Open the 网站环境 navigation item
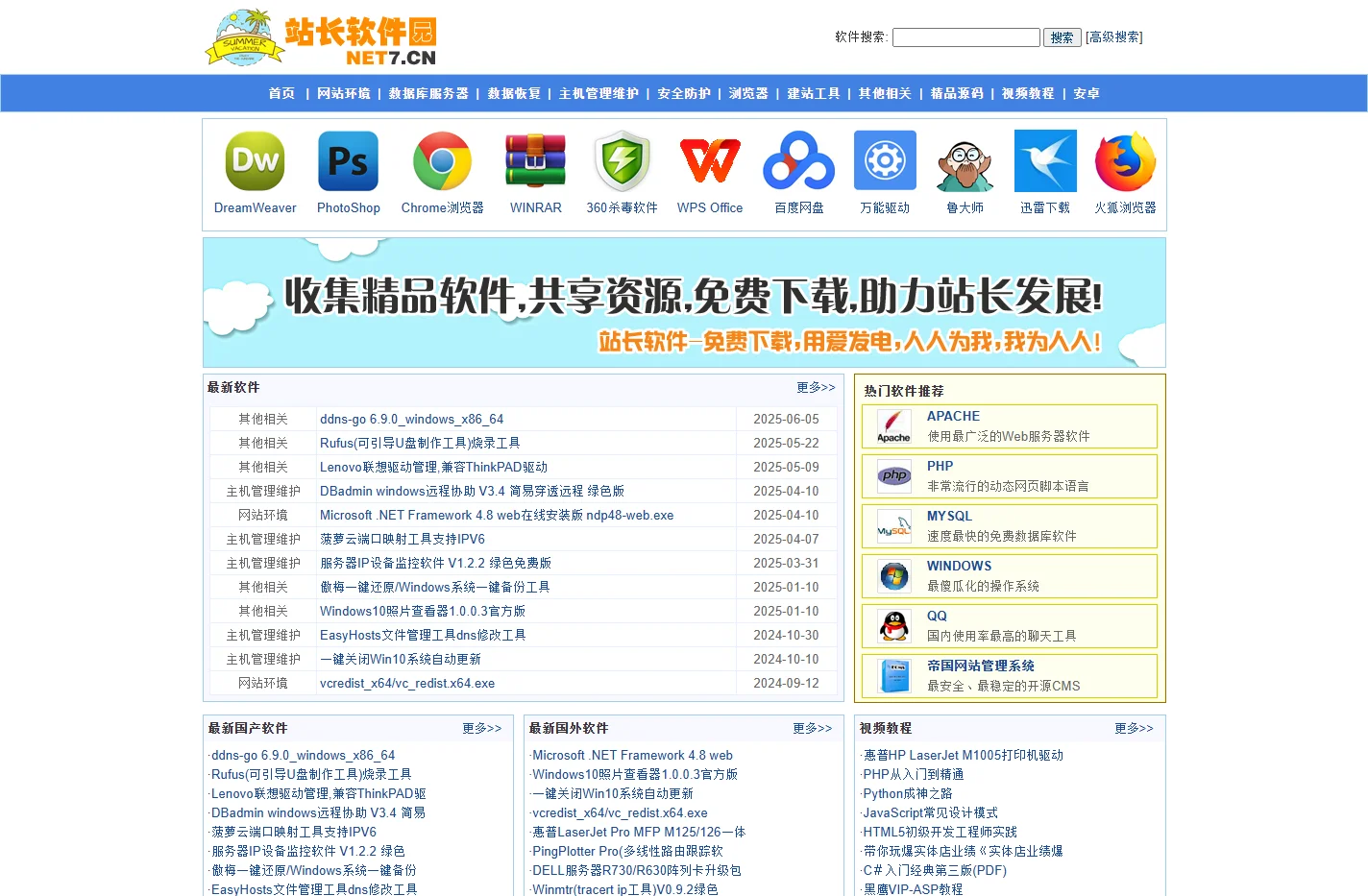Viewport: 1368px width, 896px height. (344, 93)
